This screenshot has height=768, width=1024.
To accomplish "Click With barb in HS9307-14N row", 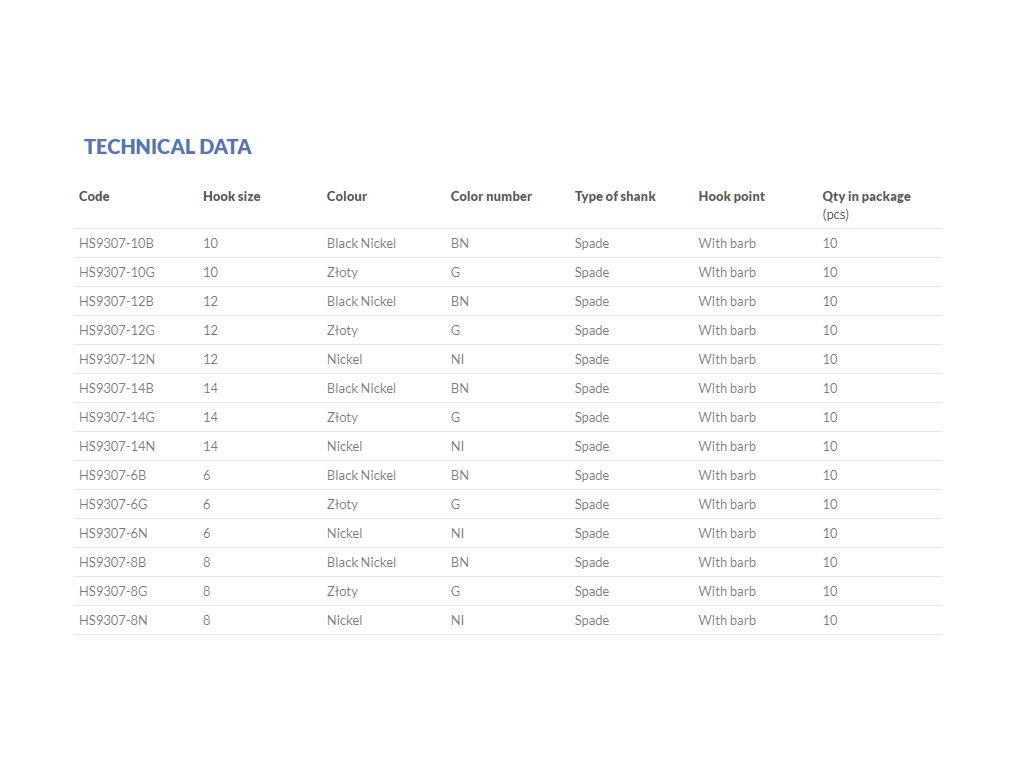I will tap(727, 446).
